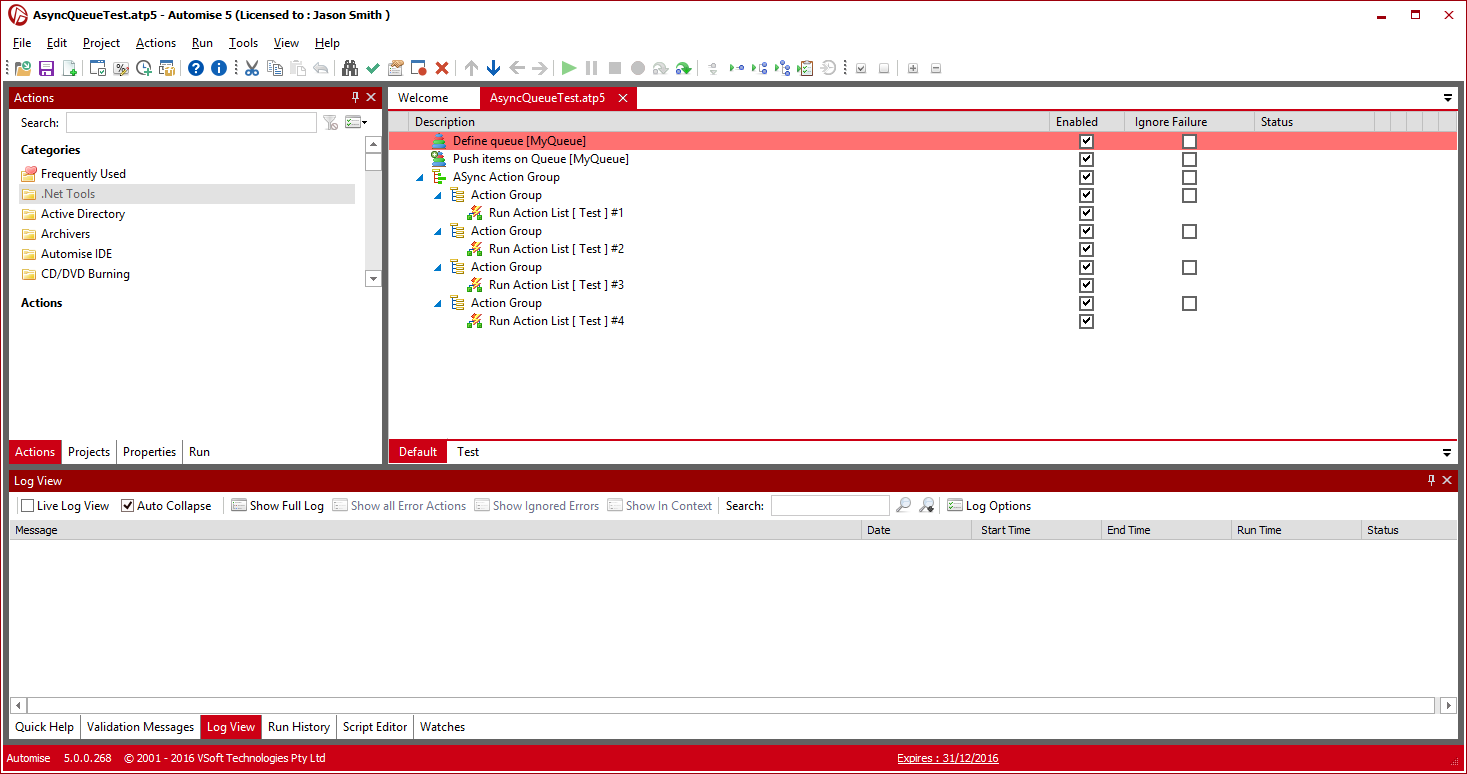Open a project file from the toolbar
The height and width of the screenshot is (774, 1467).
click(23, 68)
